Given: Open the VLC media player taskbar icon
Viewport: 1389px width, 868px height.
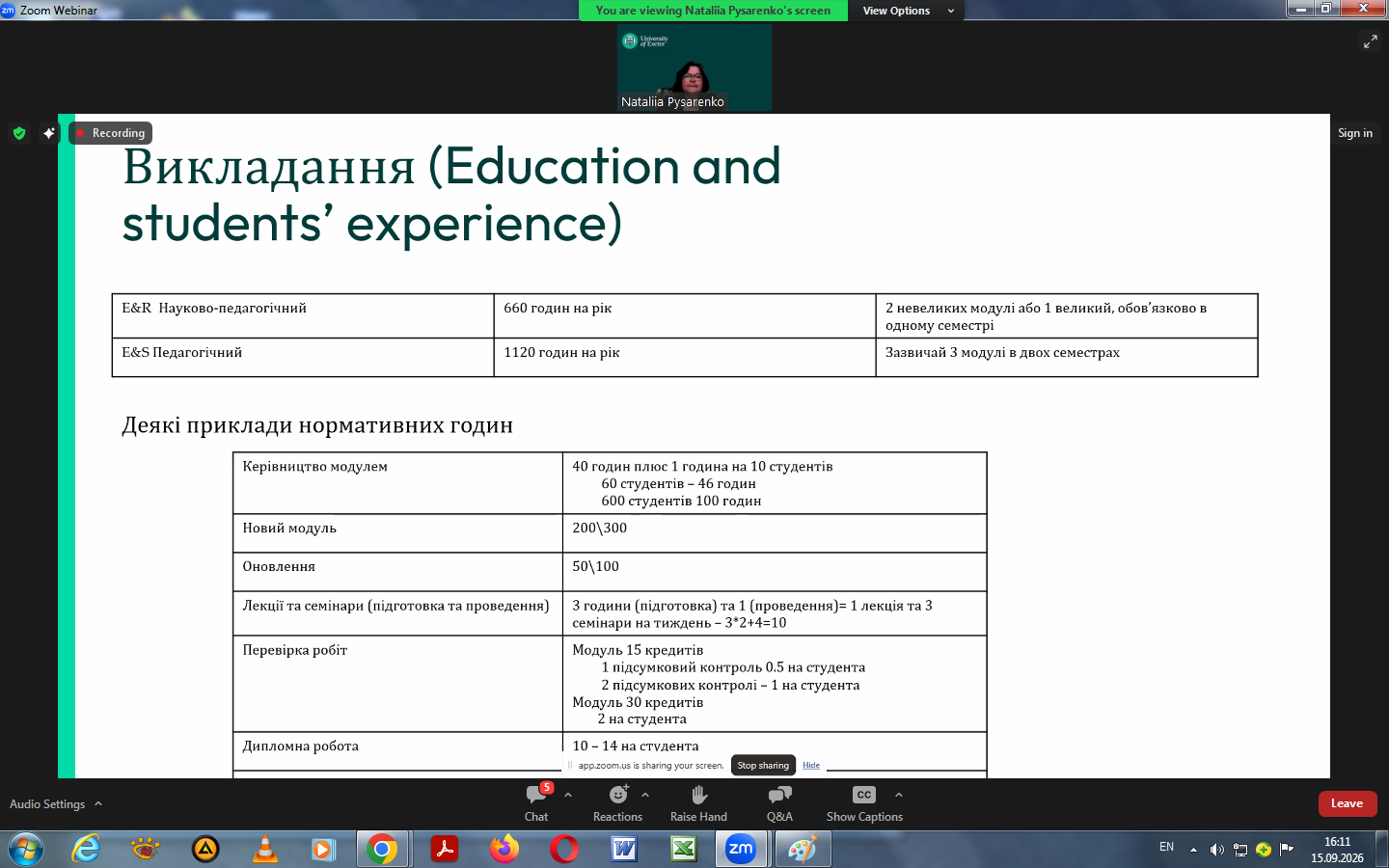Looking at the screenshot, I should [x=264, y=850].
